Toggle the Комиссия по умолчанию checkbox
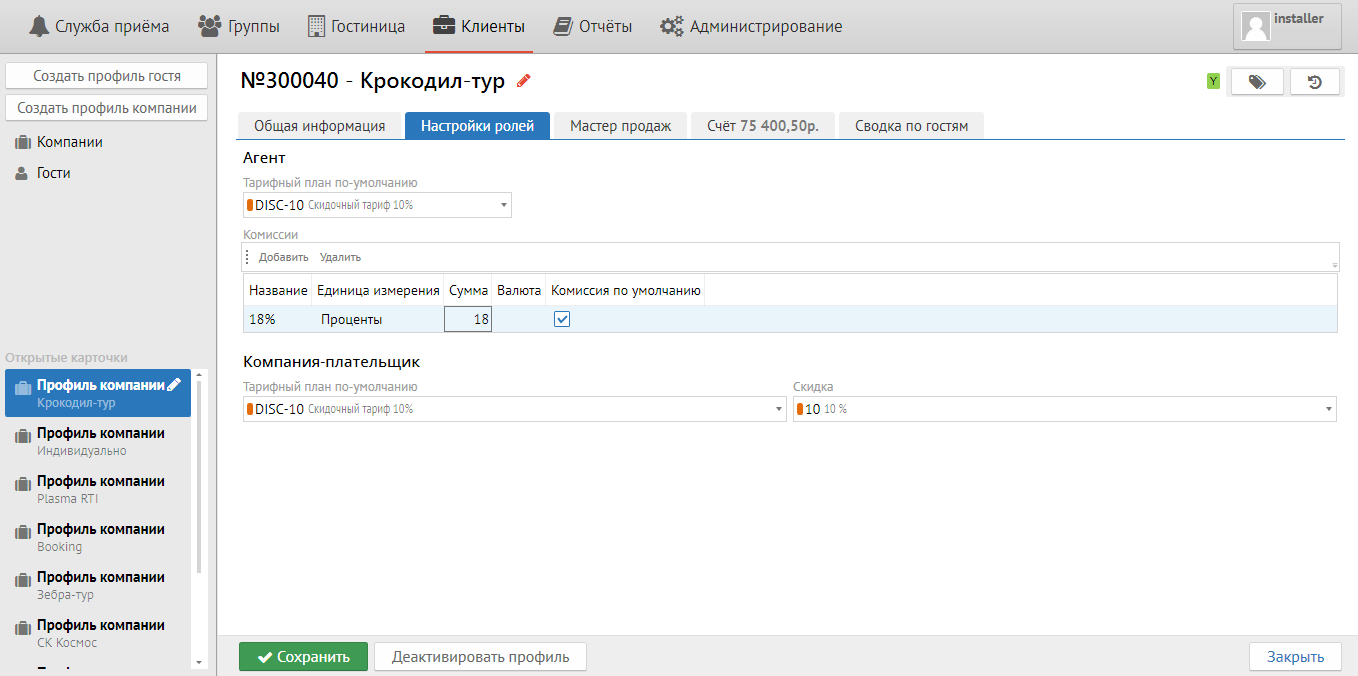 pyautogui.click(x=562, y=319)
